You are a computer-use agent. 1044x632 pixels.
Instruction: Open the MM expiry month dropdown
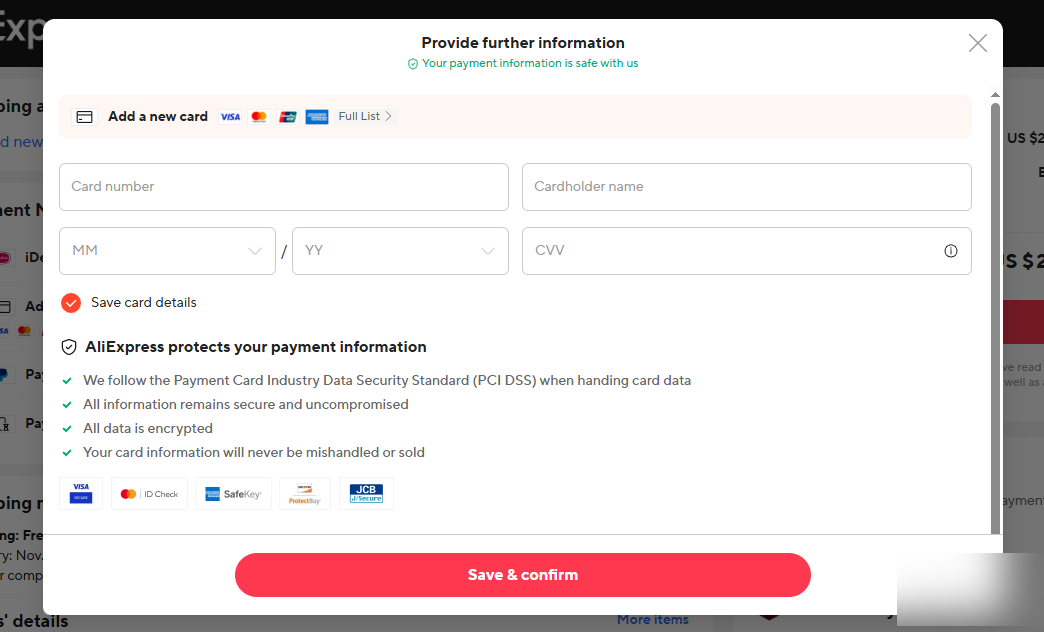(x=167, y=251)
